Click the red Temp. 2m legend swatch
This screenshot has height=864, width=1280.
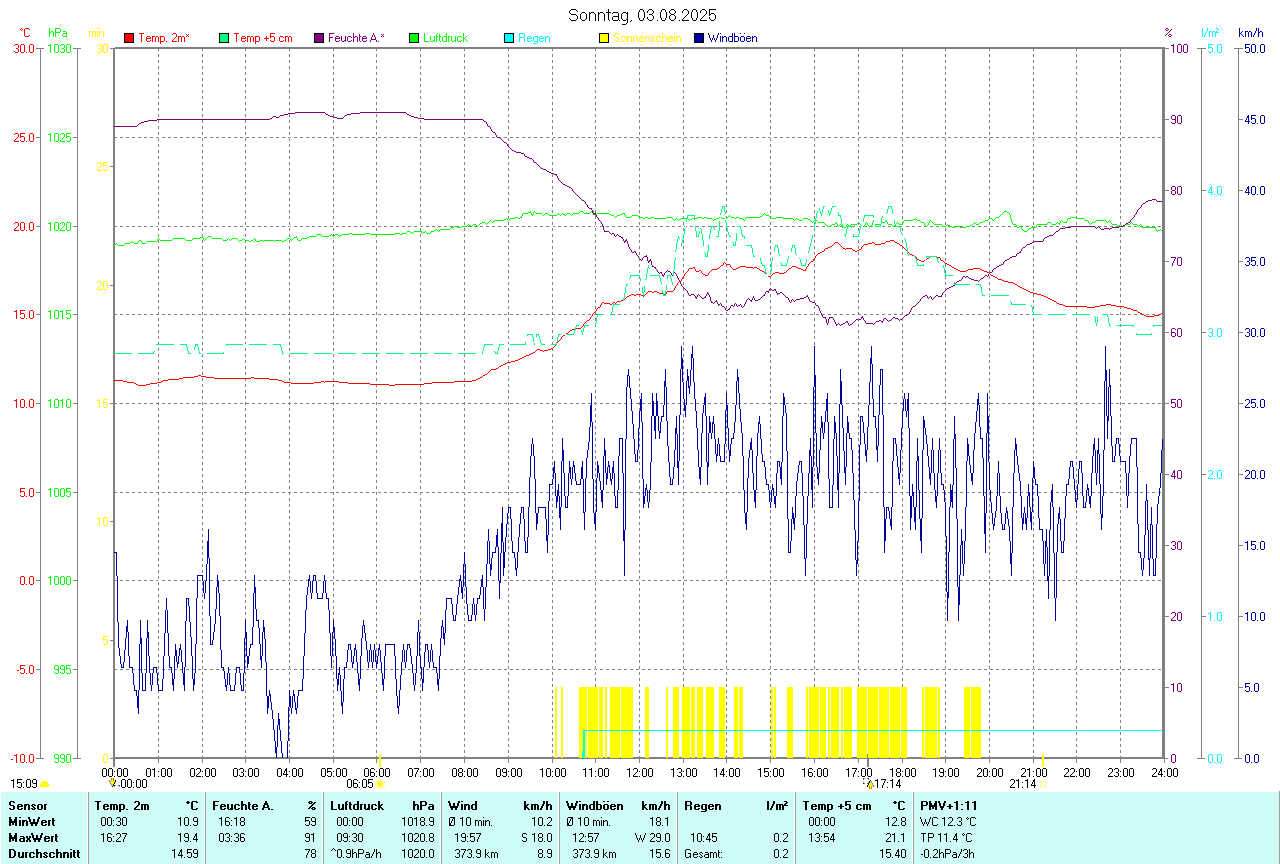(129, 38)
